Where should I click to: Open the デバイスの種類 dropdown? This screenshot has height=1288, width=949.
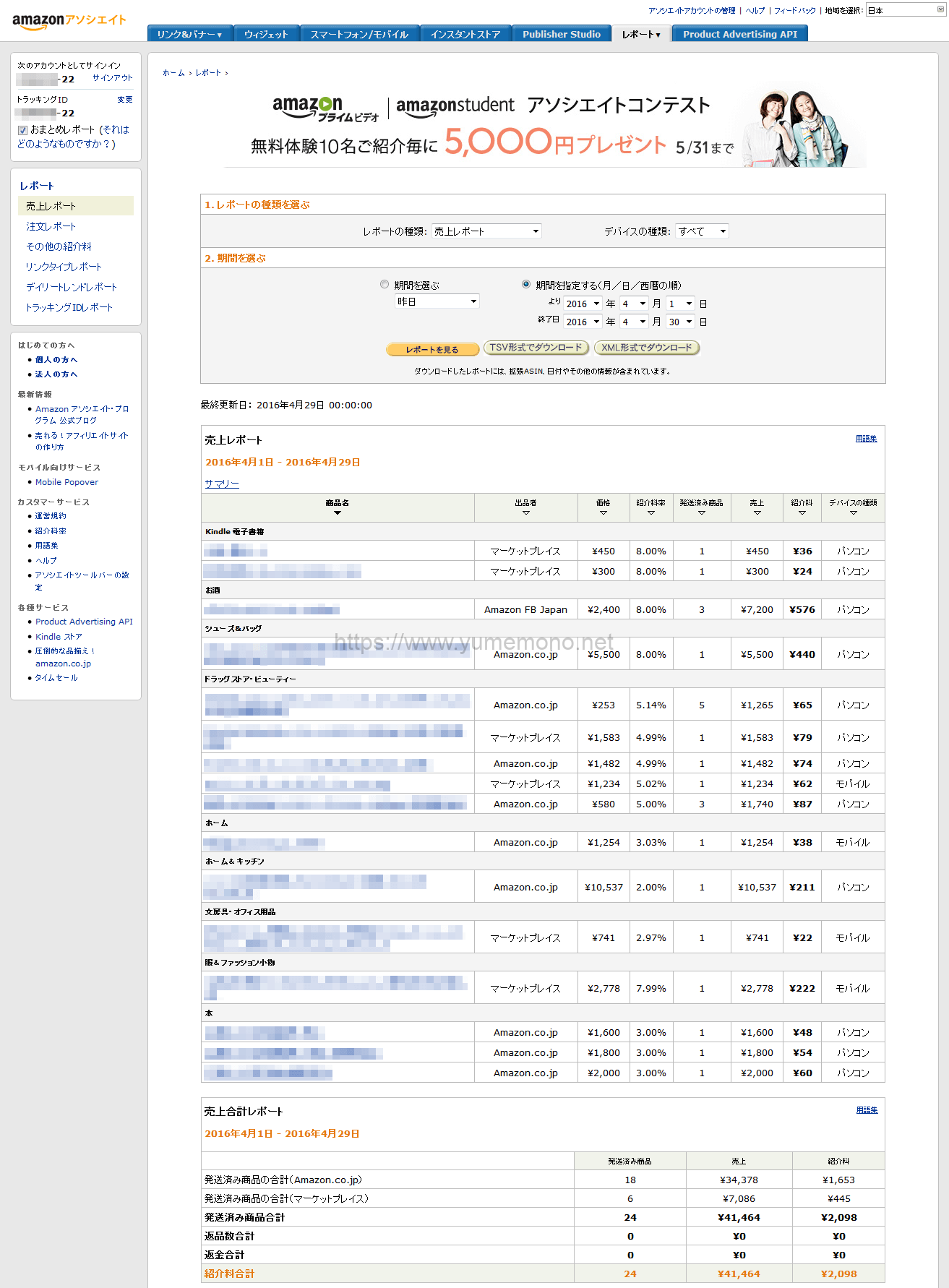702,231
